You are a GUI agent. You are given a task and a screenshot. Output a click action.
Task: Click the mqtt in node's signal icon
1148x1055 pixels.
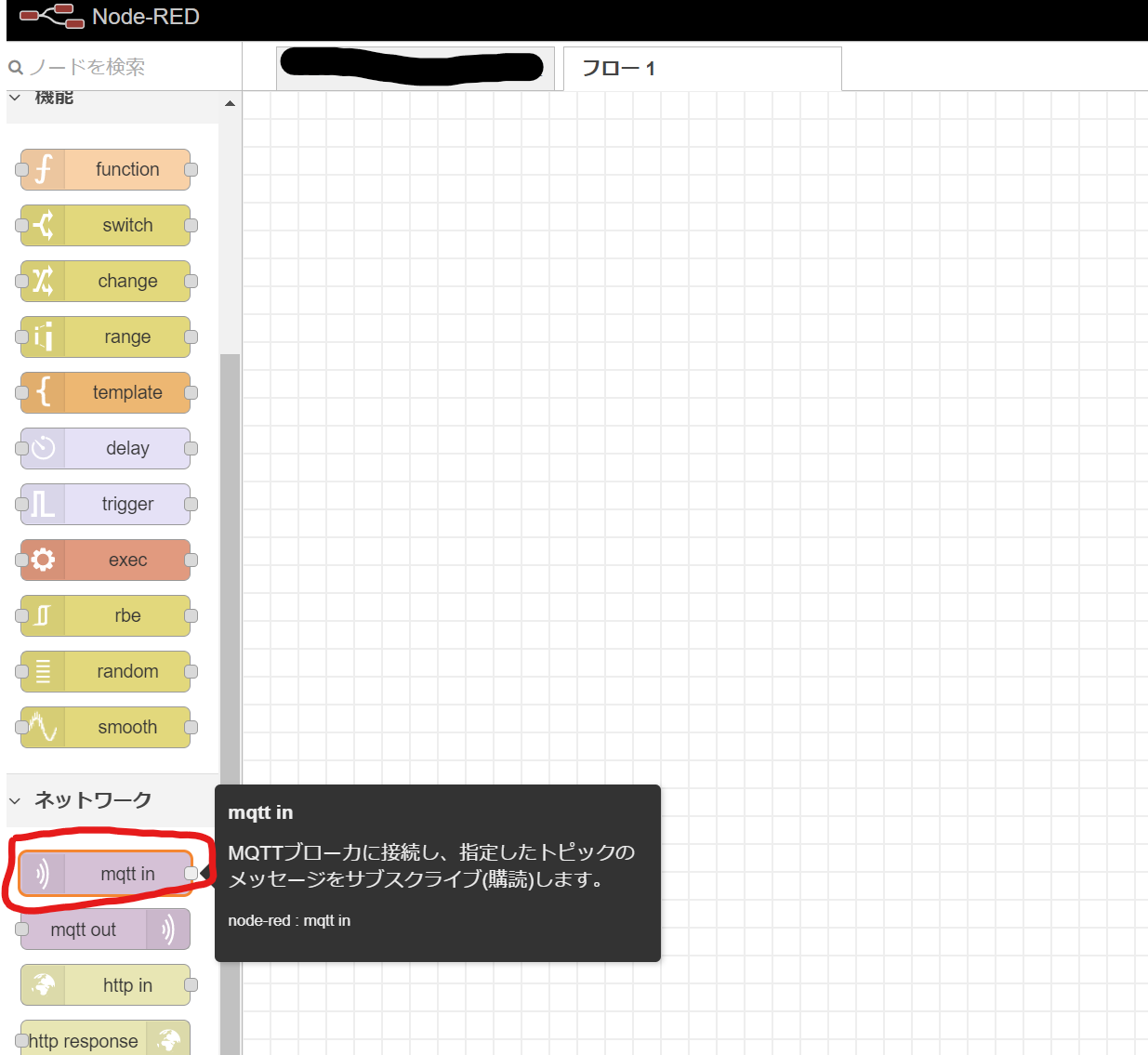[43, 874]
